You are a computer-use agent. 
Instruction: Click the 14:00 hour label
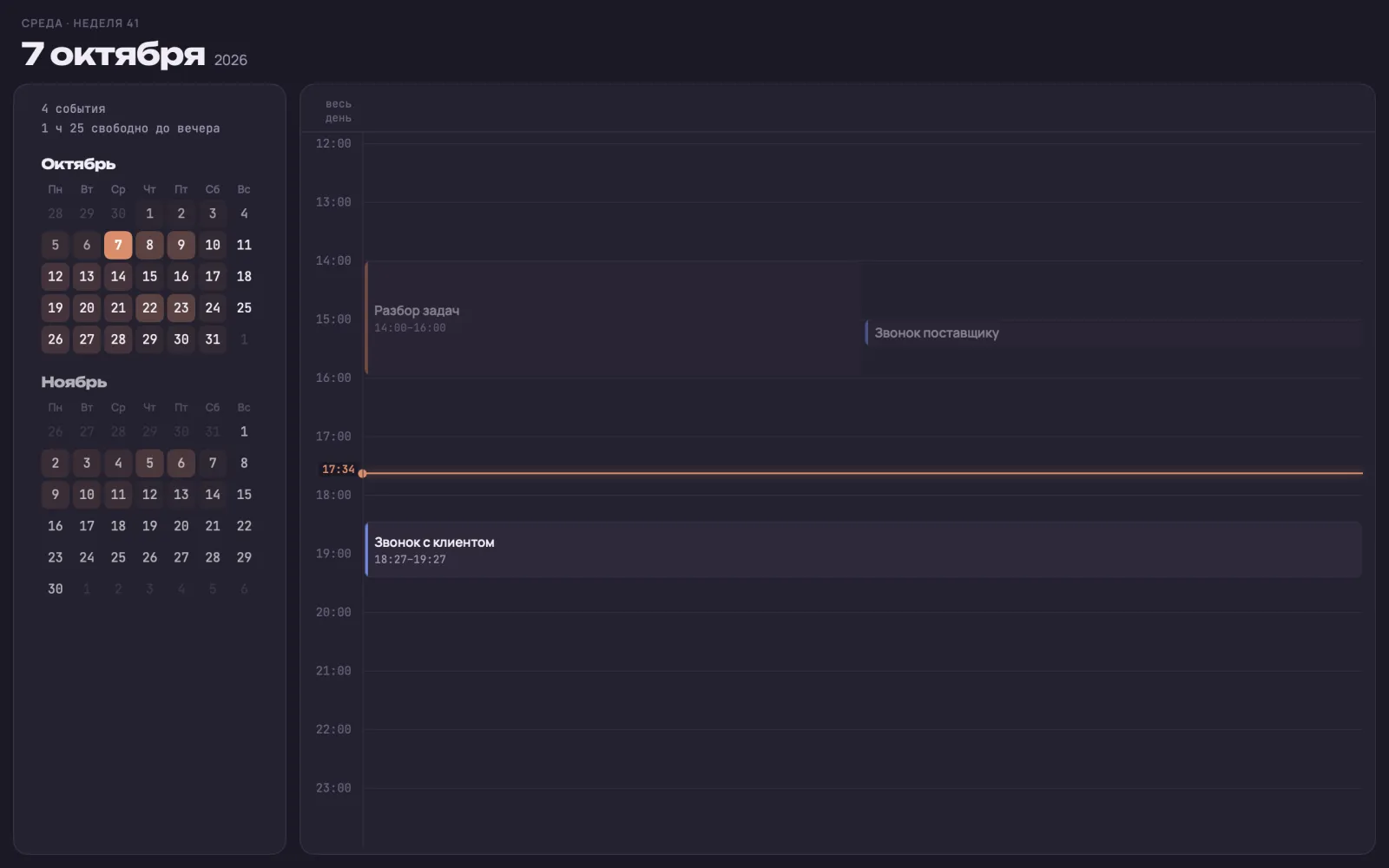pos(333,260)
